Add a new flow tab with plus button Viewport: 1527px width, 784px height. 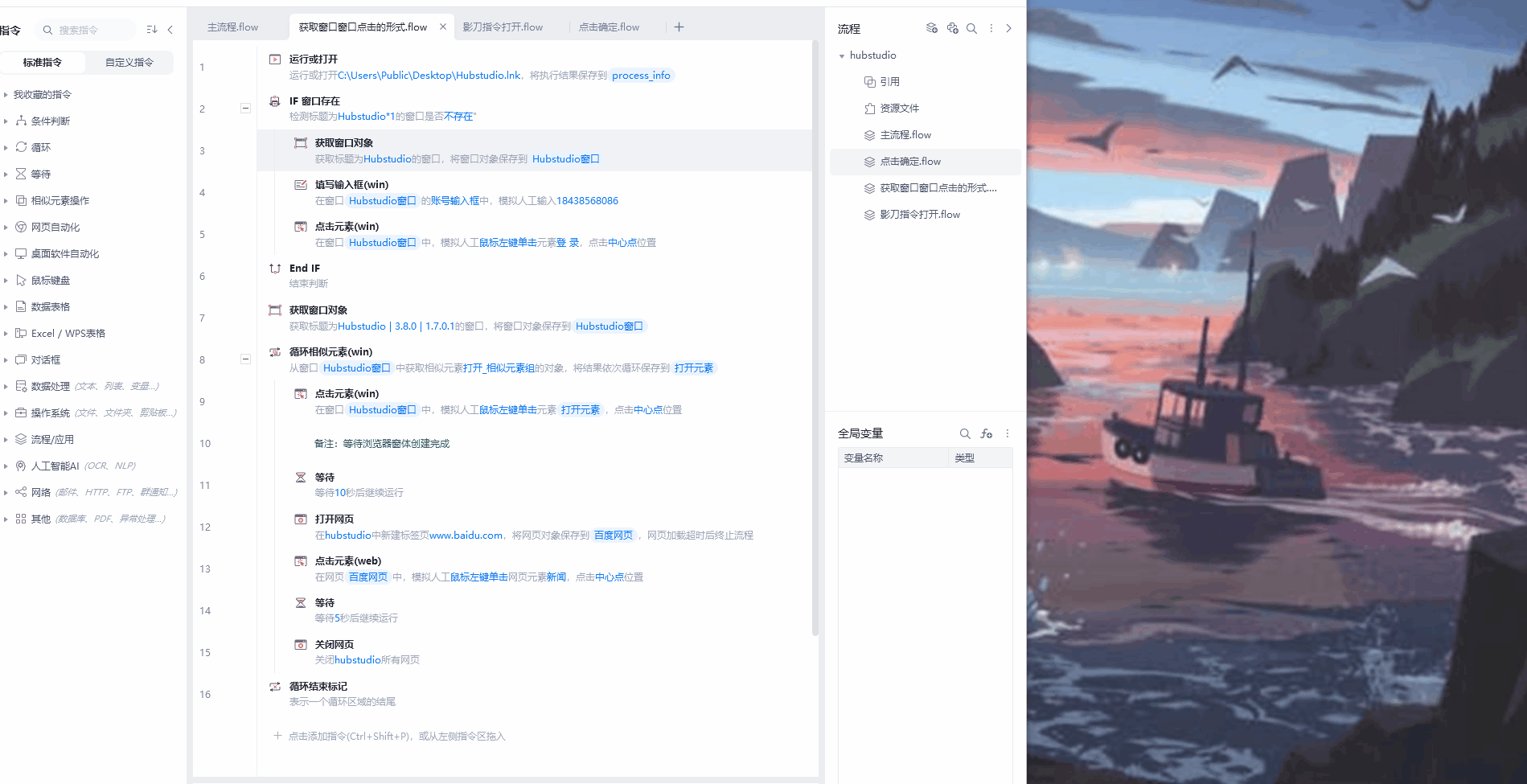(x=679, y=27)
